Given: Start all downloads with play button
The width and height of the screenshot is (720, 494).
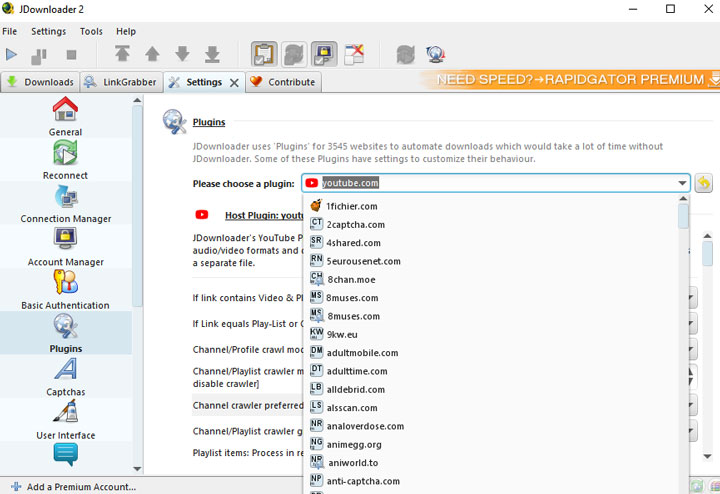Looking at the screenshot, I should 11,55.
